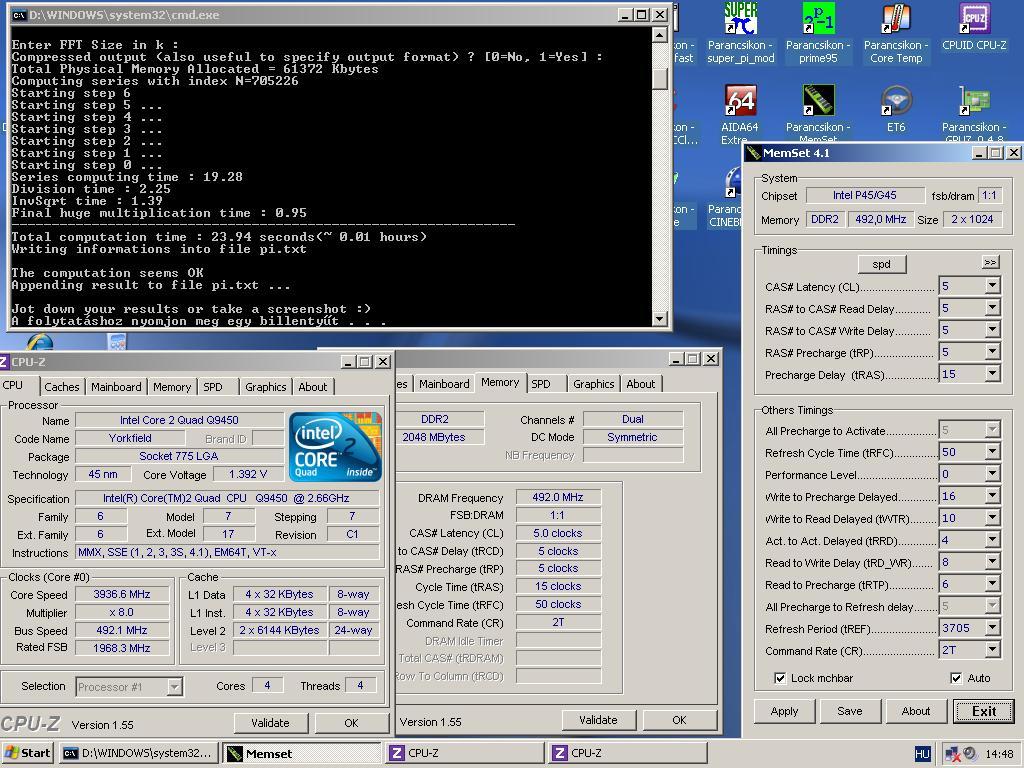The width and height of the screenshot is (1024, 768).
Task: Click the DRAM Frequency value 492.0 MHz
Action: 558,497
